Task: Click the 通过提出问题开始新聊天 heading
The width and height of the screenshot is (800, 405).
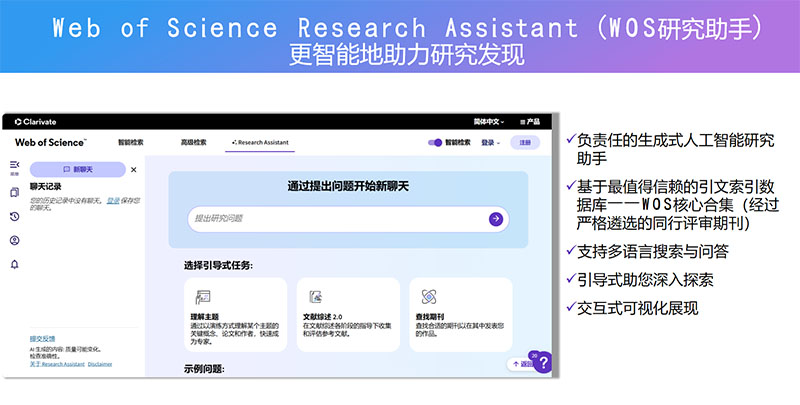Action: click(348, 186)
